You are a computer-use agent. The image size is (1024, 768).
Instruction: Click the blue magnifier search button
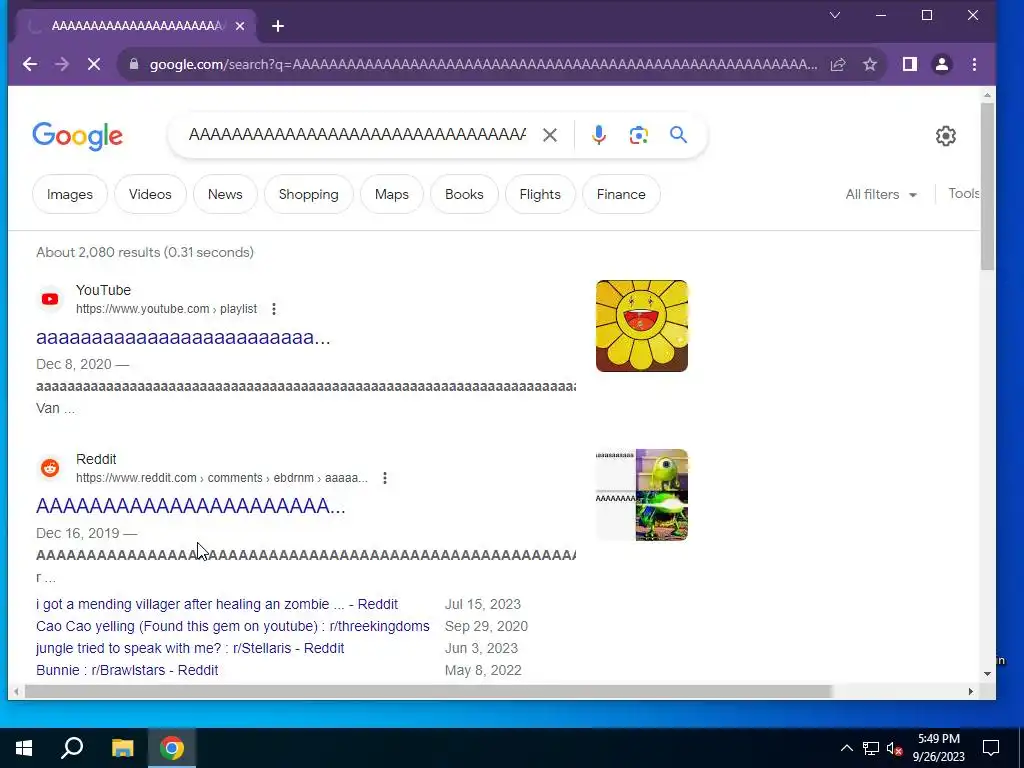coord(678,135)
